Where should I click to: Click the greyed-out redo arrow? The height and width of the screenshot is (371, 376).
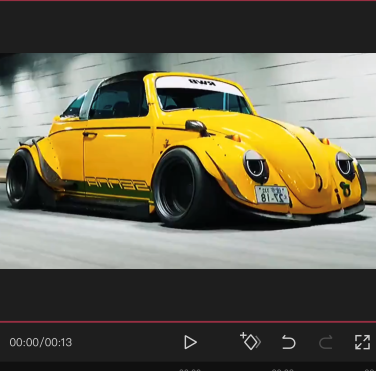tap(325, 342)
